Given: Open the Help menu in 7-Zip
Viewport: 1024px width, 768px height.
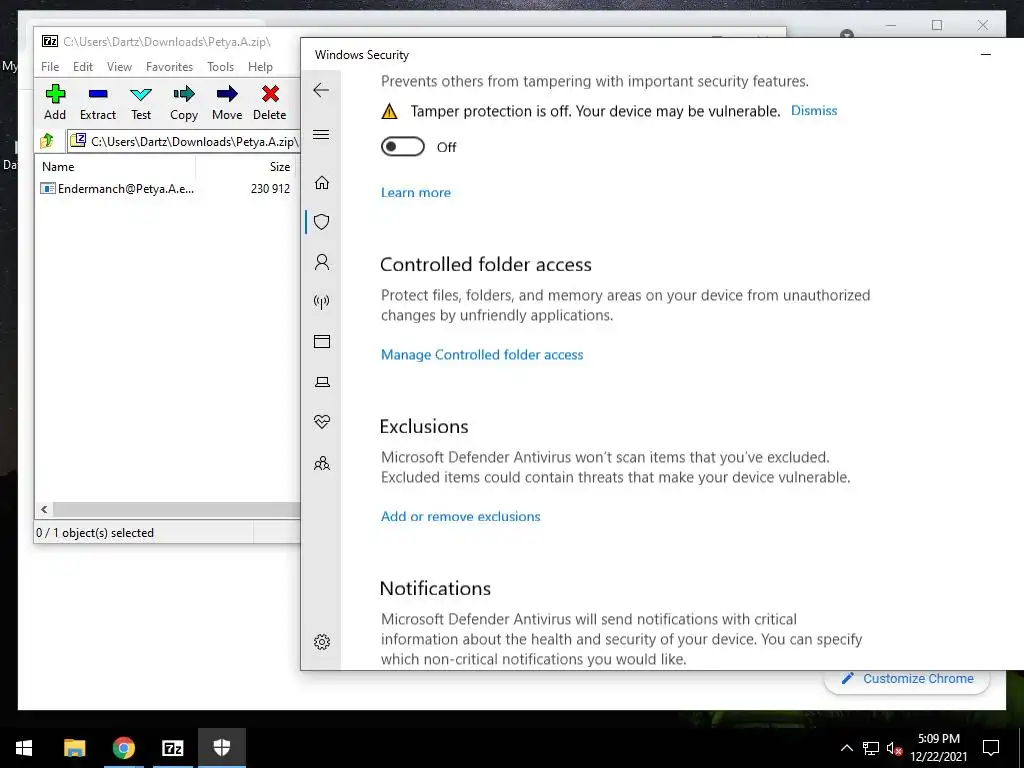Looking at the screenshot, I should coord(260,67).
